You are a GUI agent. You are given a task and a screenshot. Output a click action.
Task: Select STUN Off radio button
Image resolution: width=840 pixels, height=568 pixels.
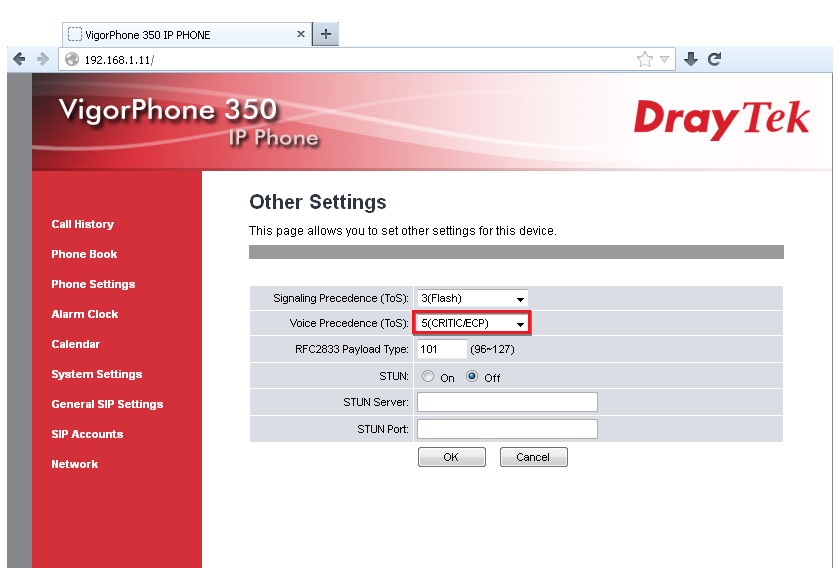471,377
